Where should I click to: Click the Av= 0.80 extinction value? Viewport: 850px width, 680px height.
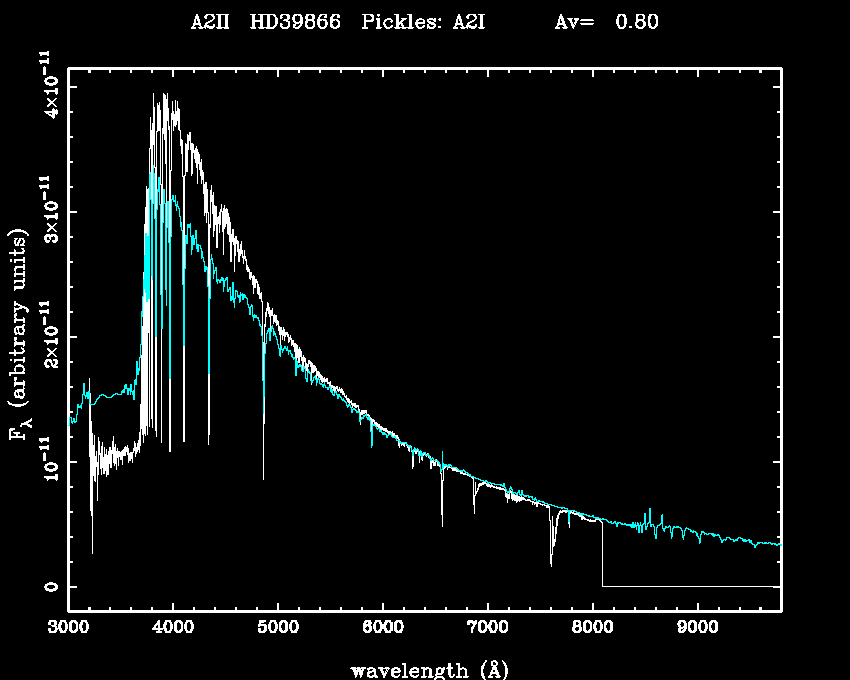[x=606, y=22]
